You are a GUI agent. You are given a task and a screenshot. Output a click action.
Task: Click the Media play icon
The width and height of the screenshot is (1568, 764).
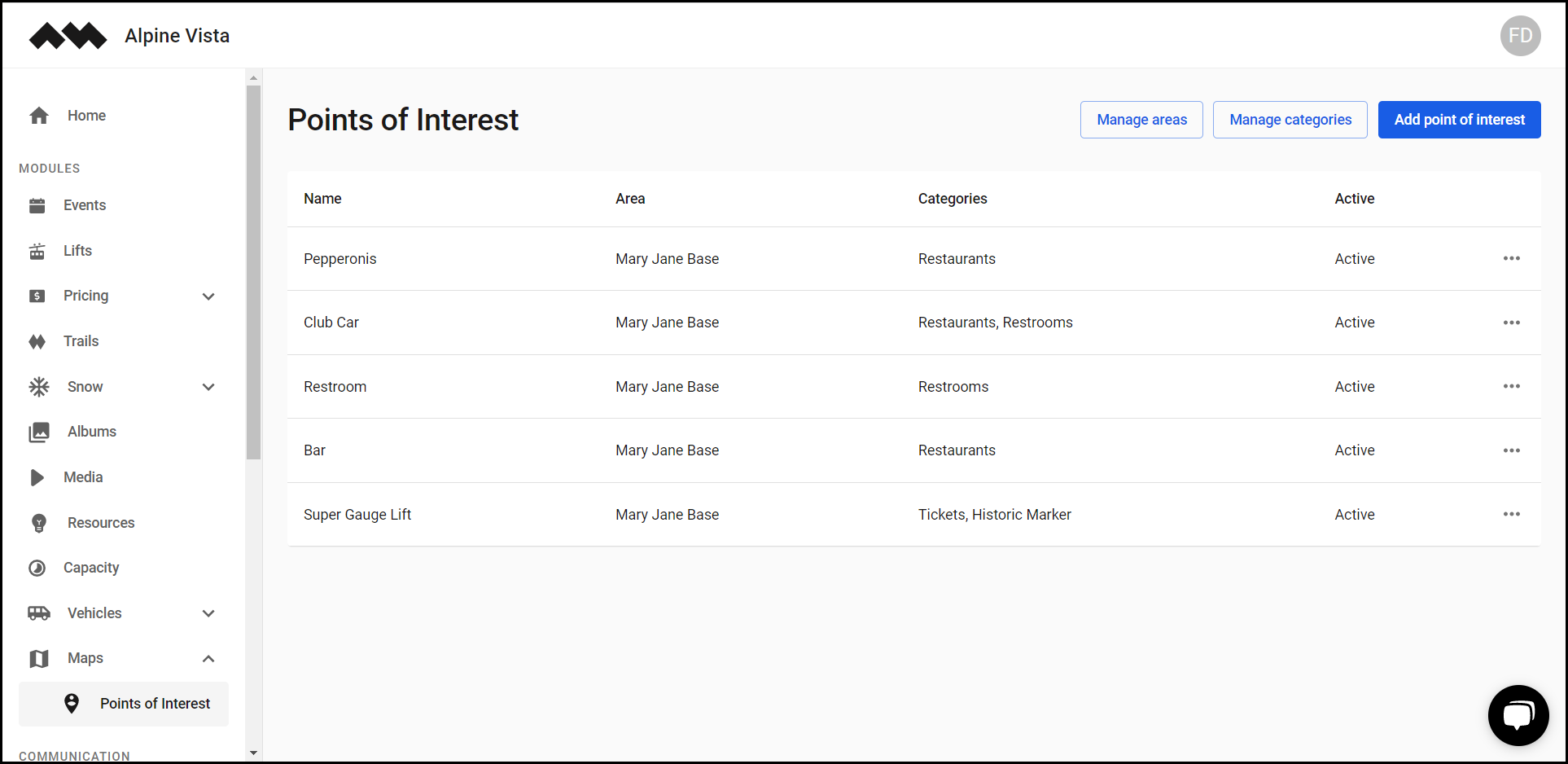[37, 477]
